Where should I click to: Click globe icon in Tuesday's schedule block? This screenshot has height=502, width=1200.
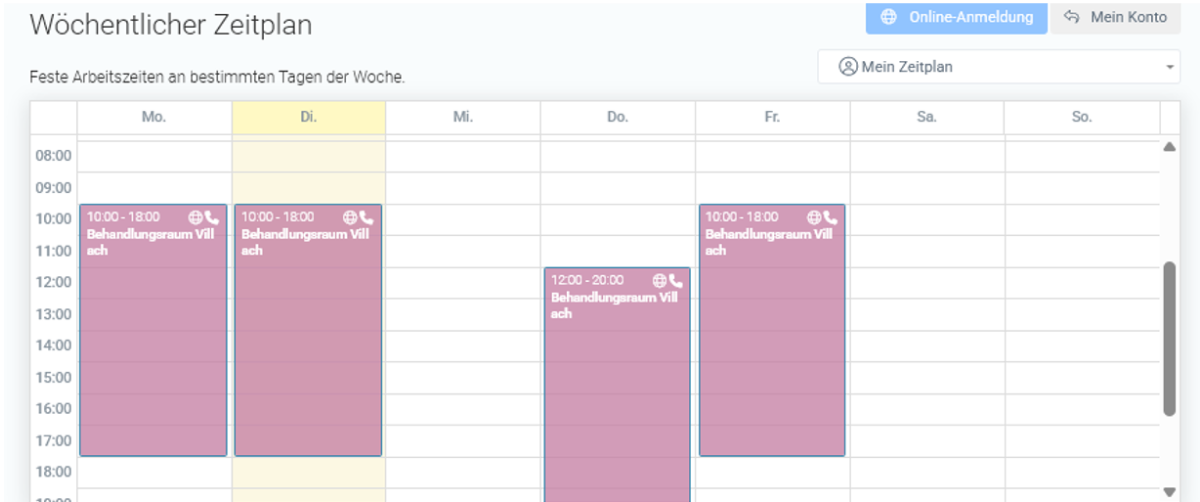[x=350, y=217]
